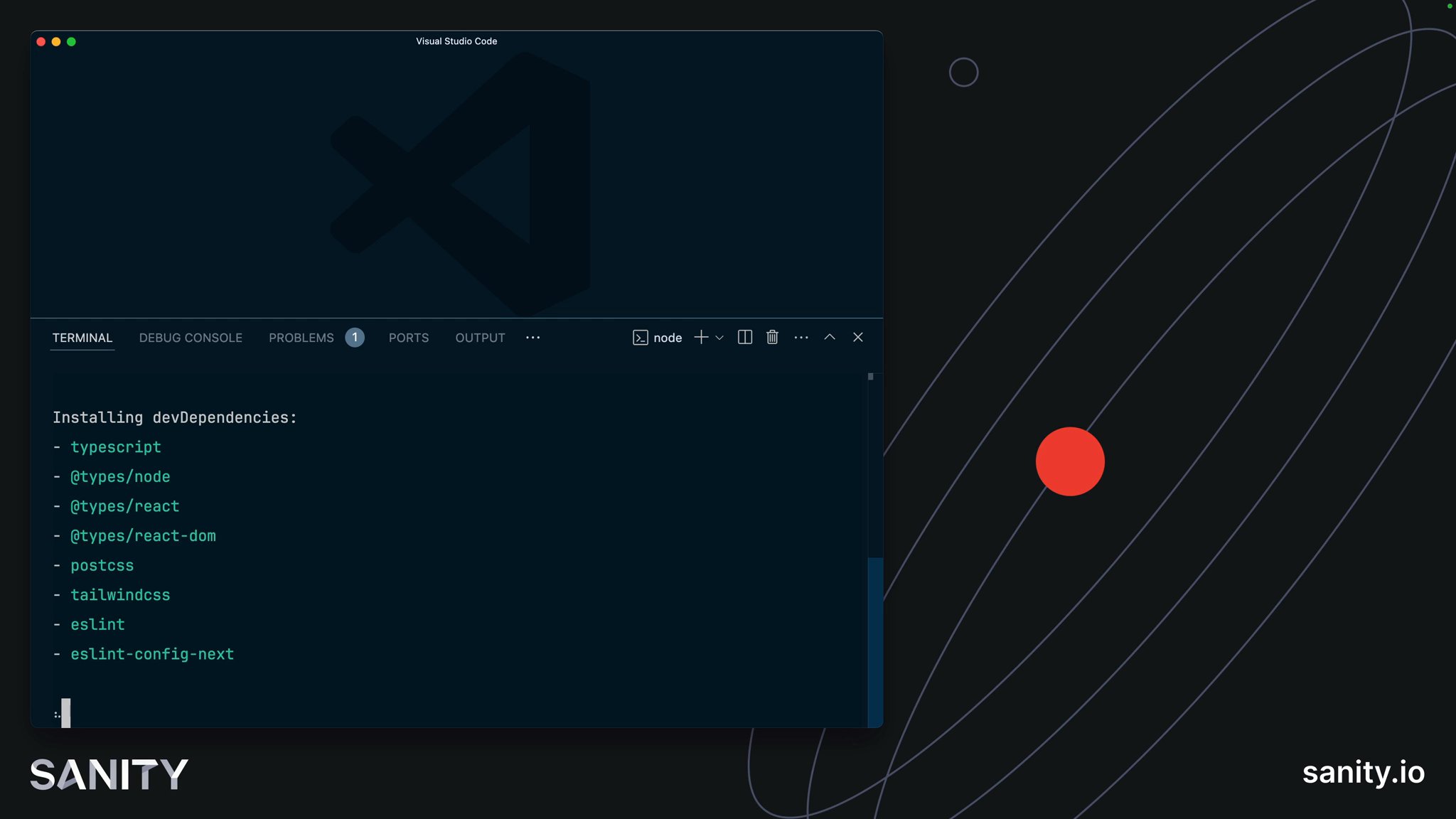Click the terminal cursor block
The height and width of the screenshot is (819, 1456).
66,712
